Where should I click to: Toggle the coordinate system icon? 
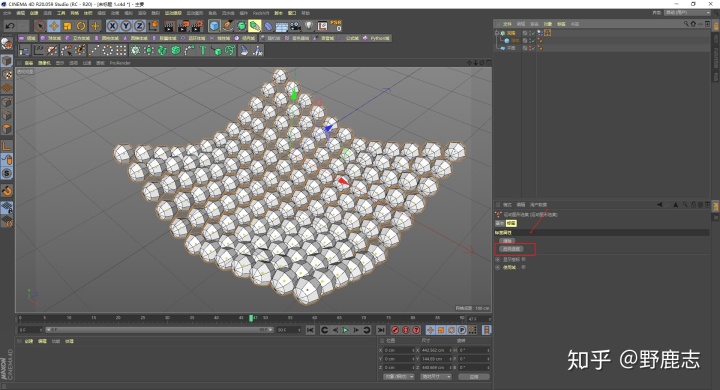click(x=153, y=26)
